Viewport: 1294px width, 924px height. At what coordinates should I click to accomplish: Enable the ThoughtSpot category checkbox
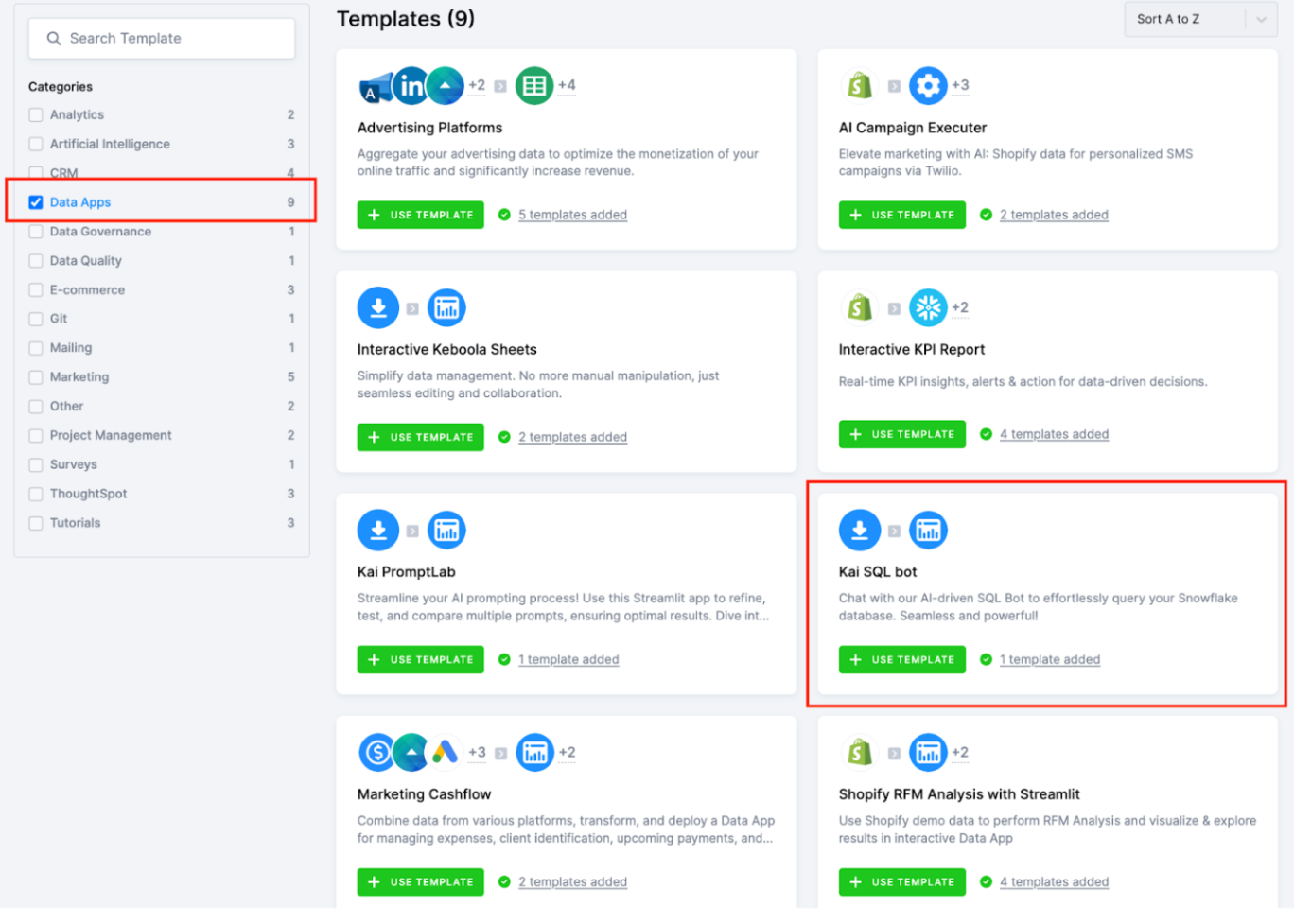[x=36, y=495]
